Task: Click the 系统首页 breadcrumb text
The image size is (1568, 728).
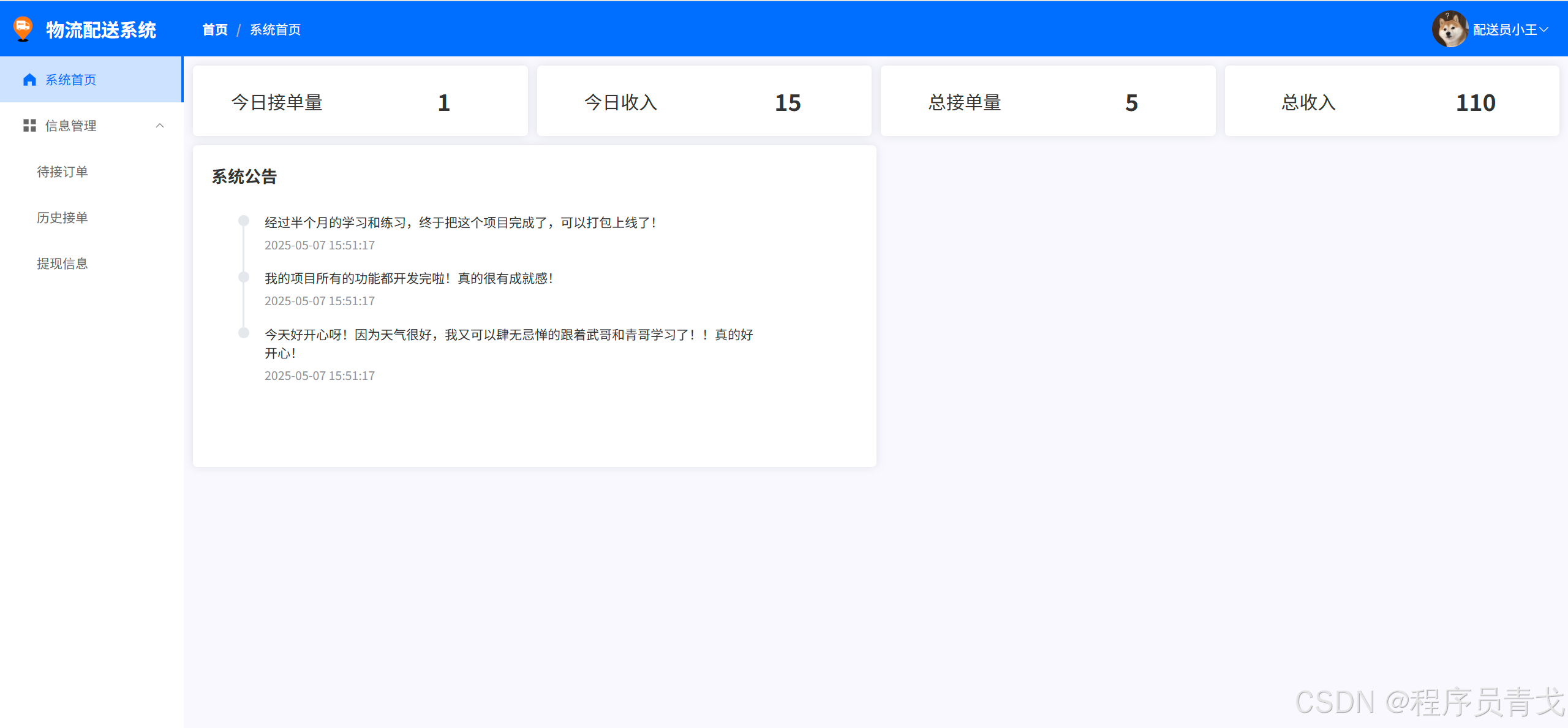Action: (x=275, y=29)
